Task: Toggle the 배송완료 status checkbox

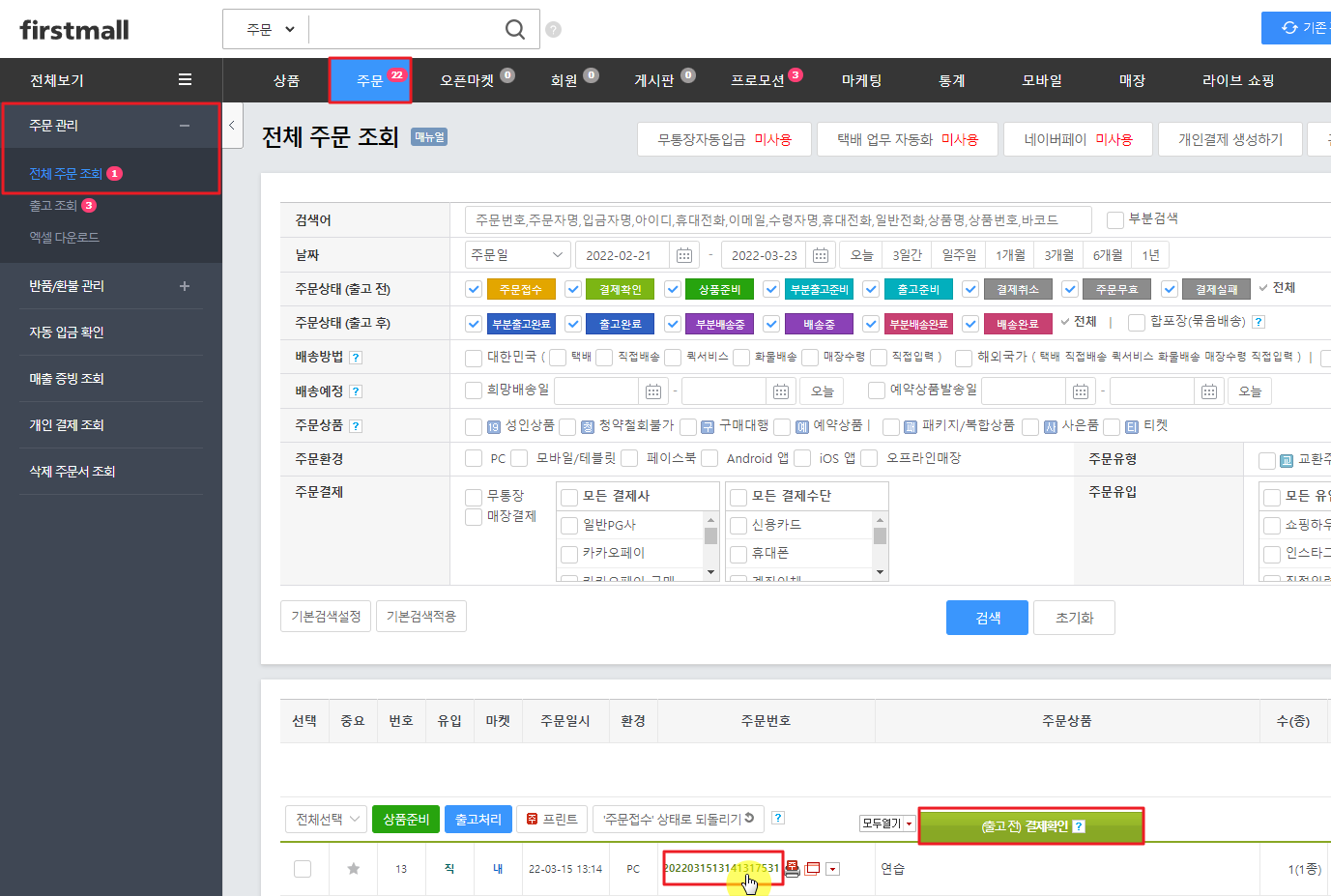Action: pyautogui.click(x=970, y=324)
